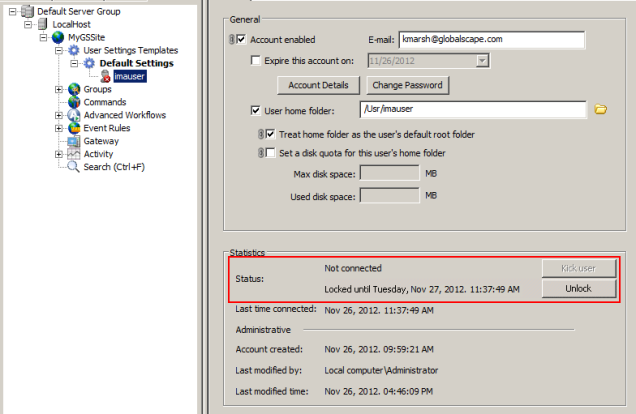Image resolution: width=636 pixels, height=414 pixels.
Task: Enable Expire this account on checkbox
Action: tap(257, 61)
